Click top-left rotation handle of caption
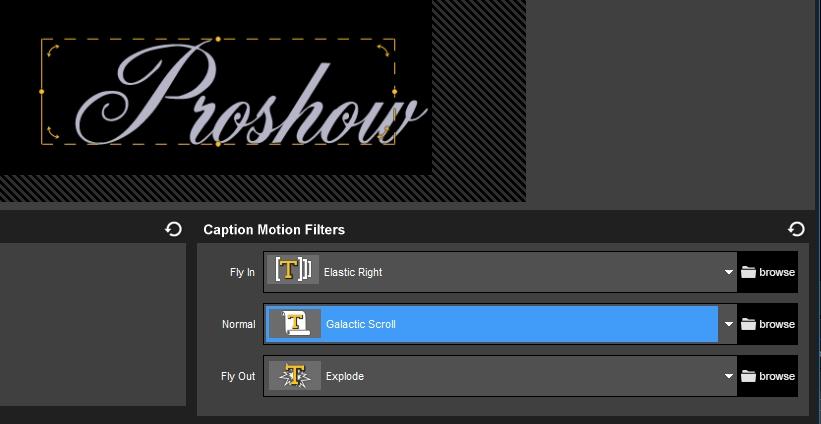This screenshot has width=821, height=424. pyautogui.click(x=53, y=50)
